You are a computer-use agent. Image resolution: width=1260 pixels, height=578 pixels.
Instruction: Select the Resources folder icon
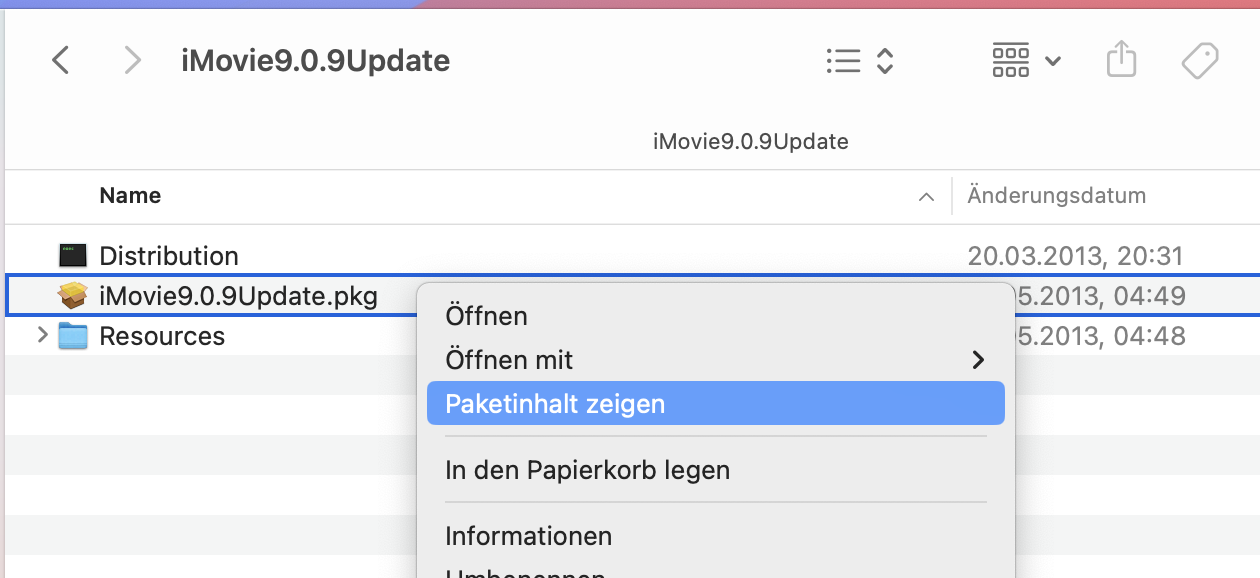tap(73, 336)
